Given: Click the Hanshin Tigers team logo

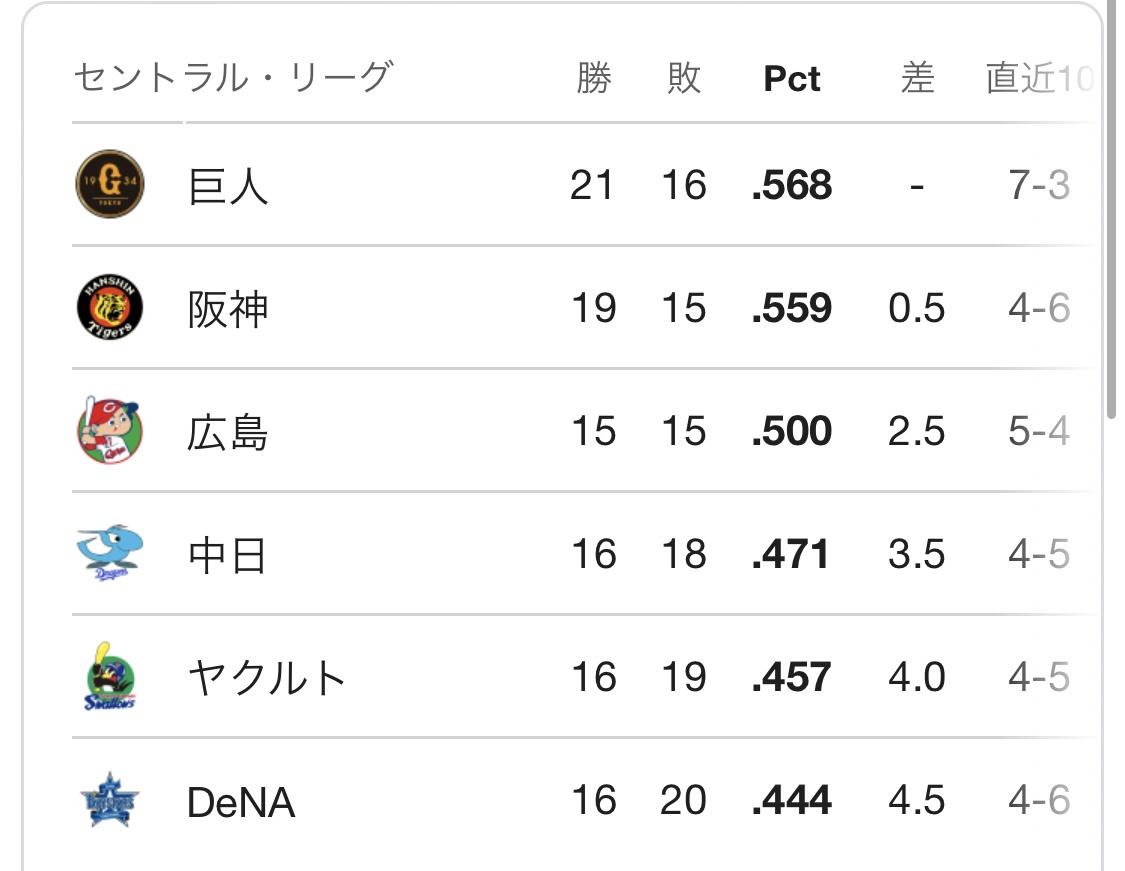Looking at the screenshot, I should click(110, 308).
